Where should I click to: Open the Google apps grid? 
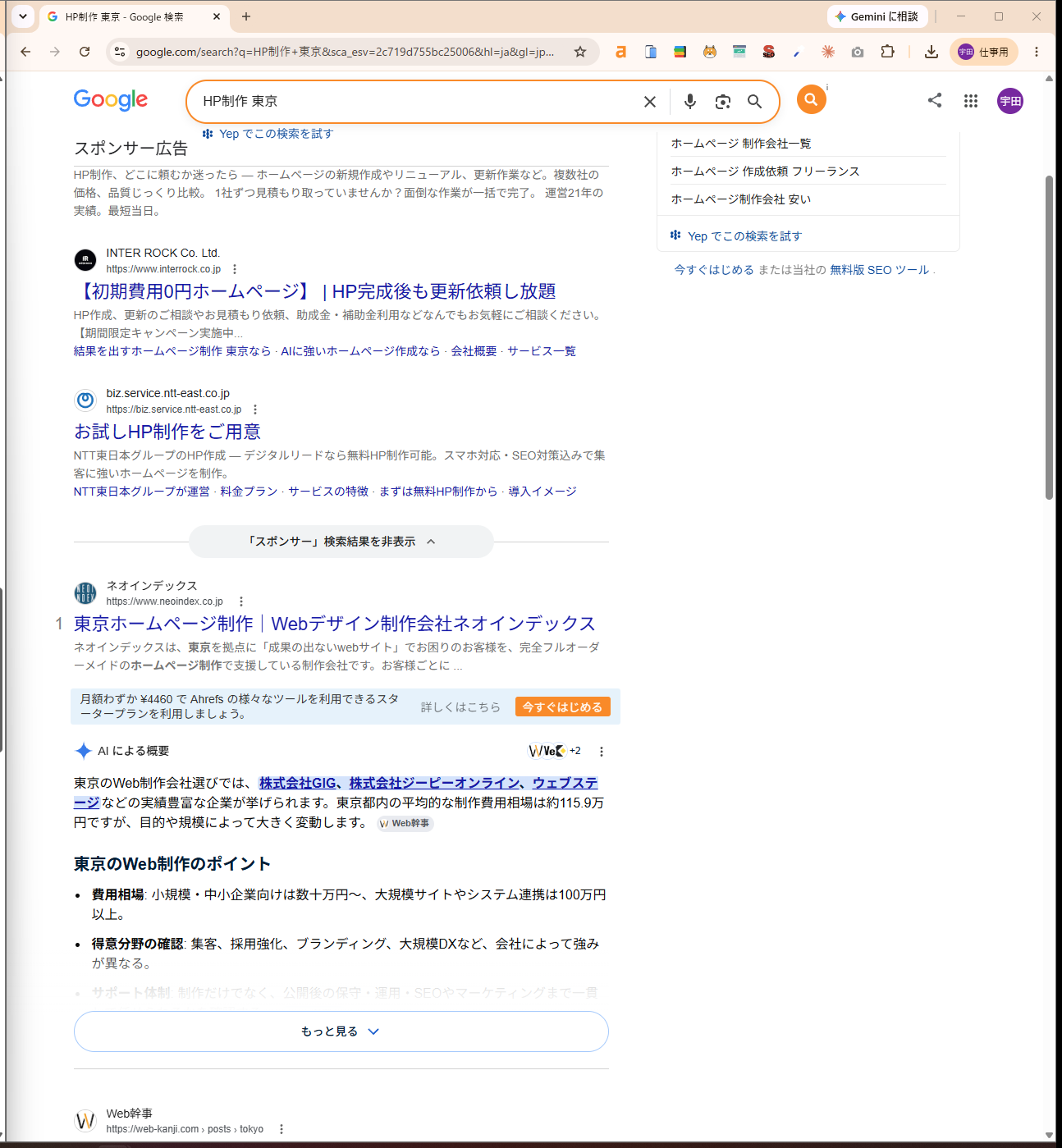point(971,101)
